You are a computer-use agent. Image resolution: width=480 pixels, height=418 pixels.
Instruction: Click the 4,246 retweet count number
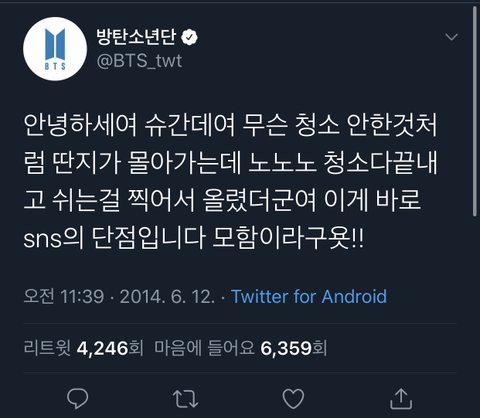(103, 348)
